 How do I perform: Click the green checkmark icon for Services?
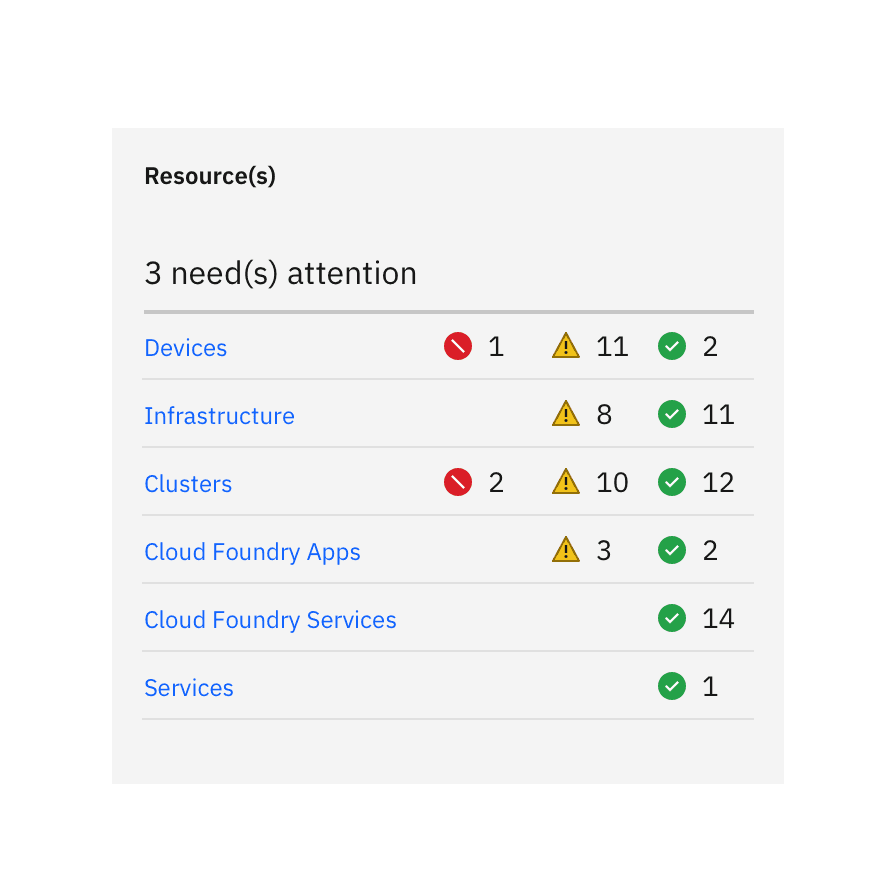(672, 687)
